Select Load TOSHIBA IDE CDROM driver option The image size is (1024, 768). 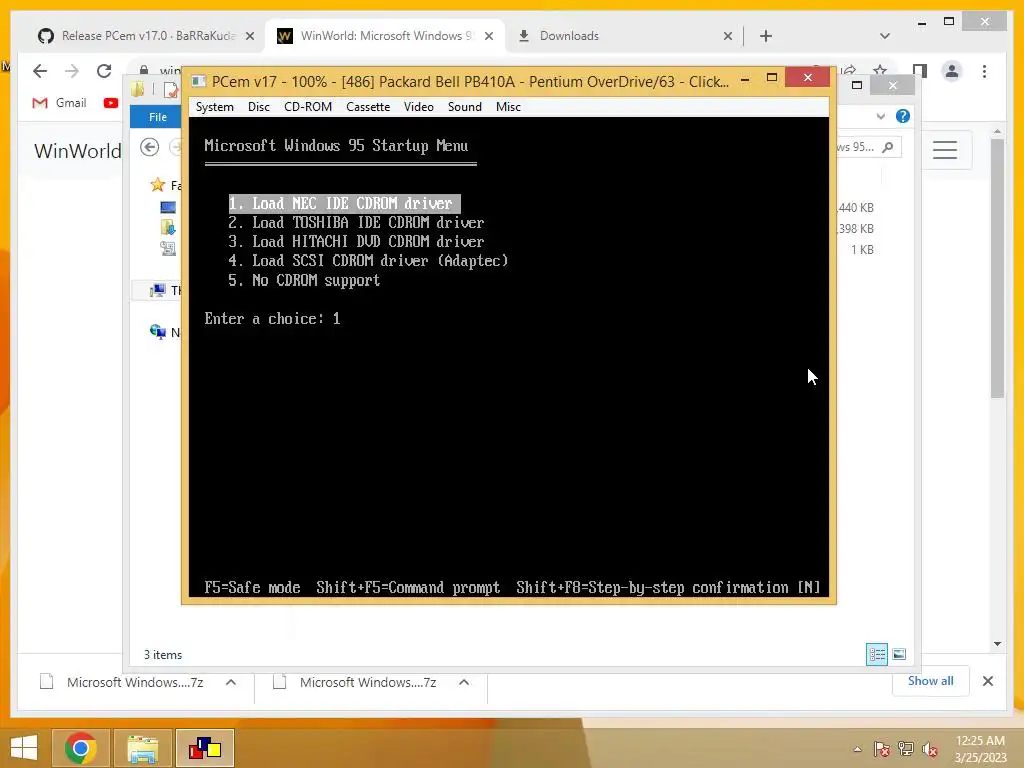(x=356, y=223)
